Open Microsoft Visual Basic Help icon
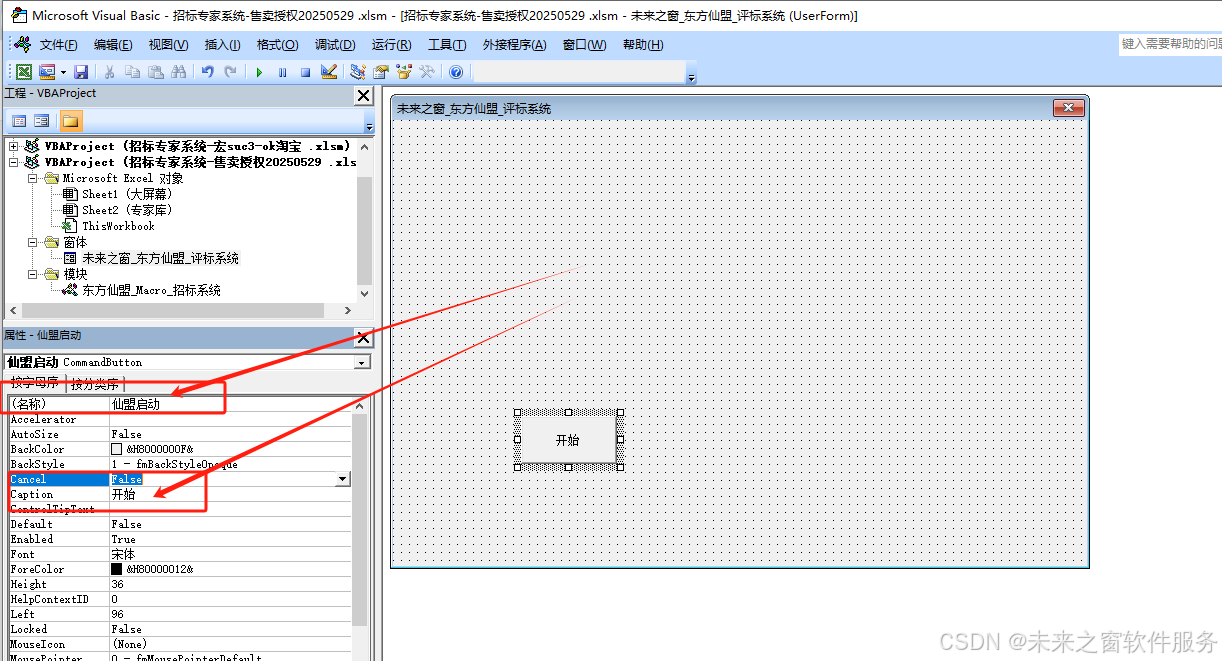 [456, 72]
